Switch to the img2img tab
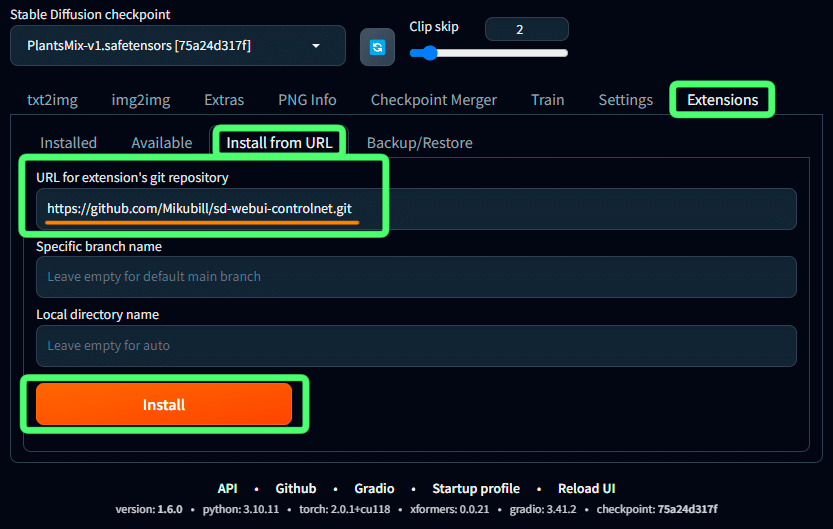This screenshot has width=833, height=529. pos(141,100)
